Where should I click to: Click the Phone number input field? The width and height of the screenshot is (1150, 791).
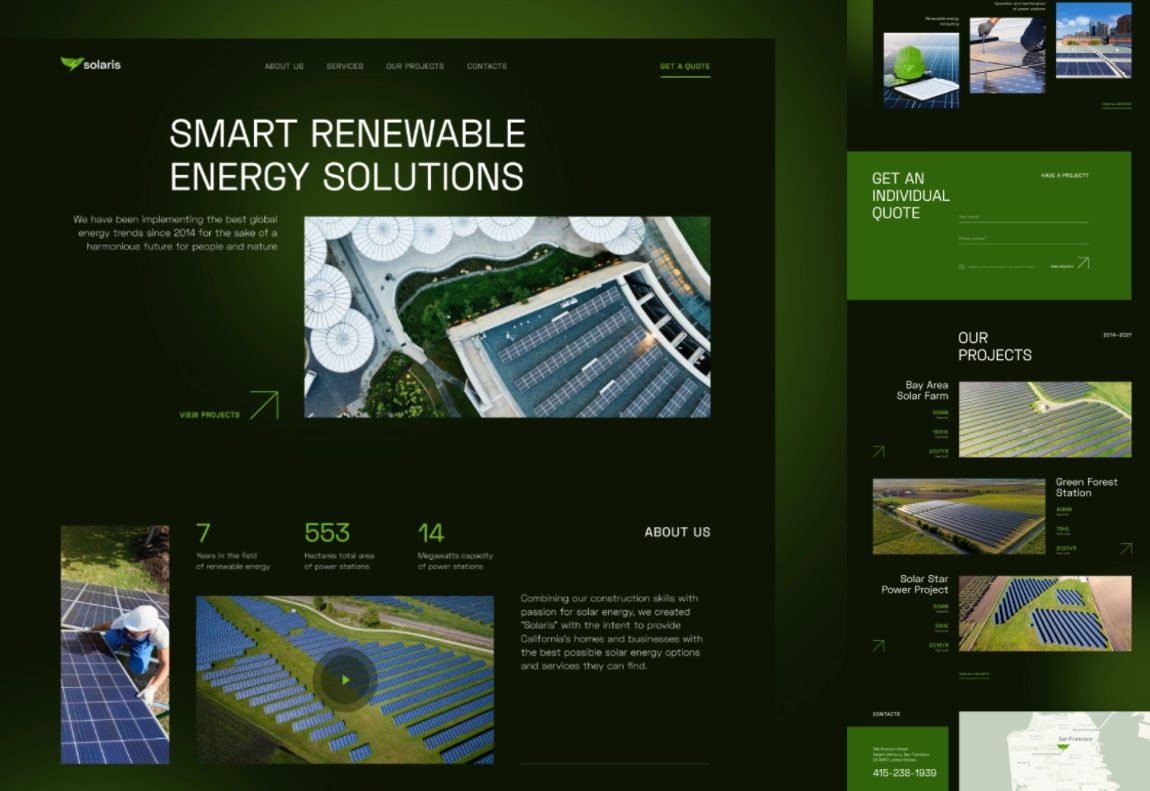coord(1023,239)
